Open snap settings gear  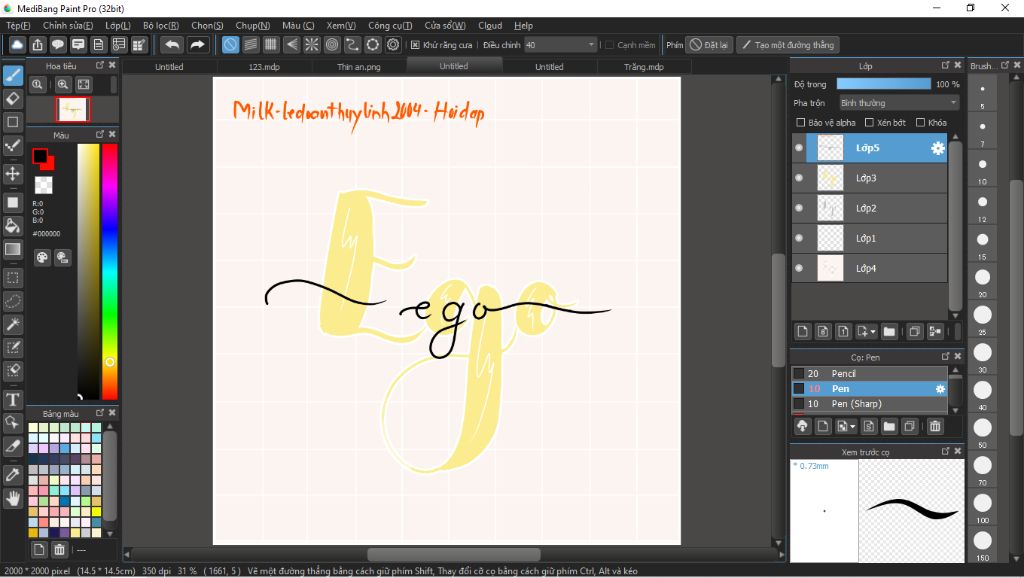pyautogui.click(x=393, y=45)
